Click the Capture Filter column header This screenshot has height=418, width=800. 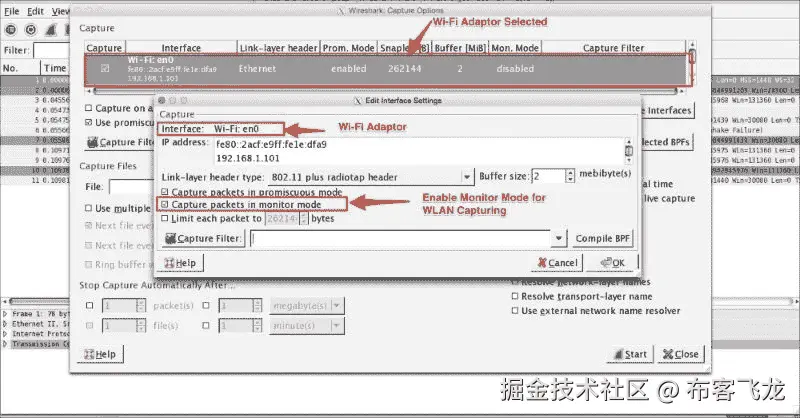click(x=613, y=47)
